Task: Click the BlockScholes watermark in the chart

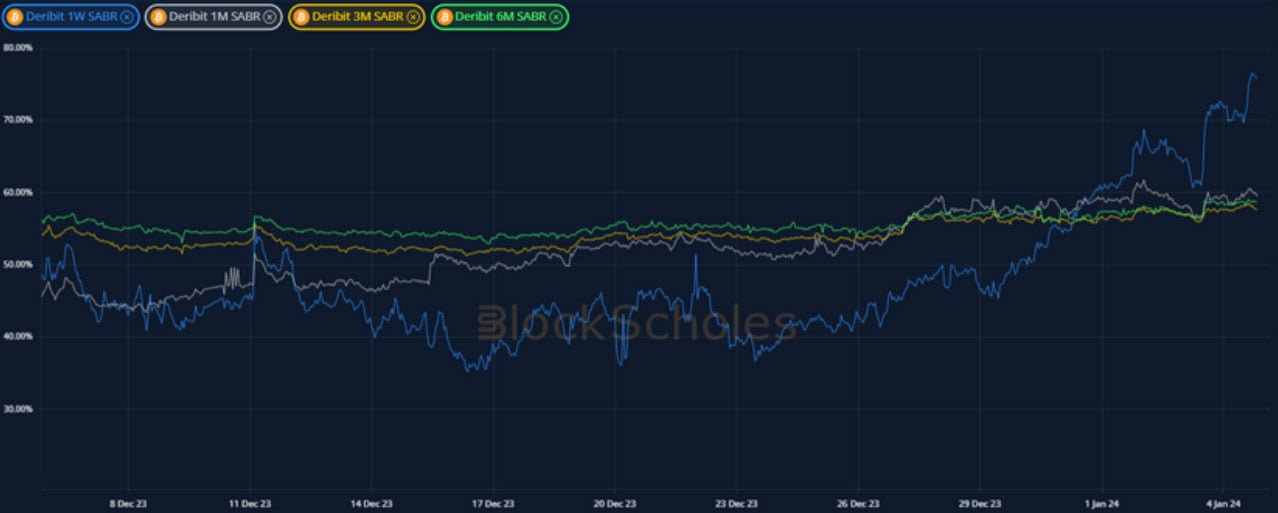Action: point(637,324)
